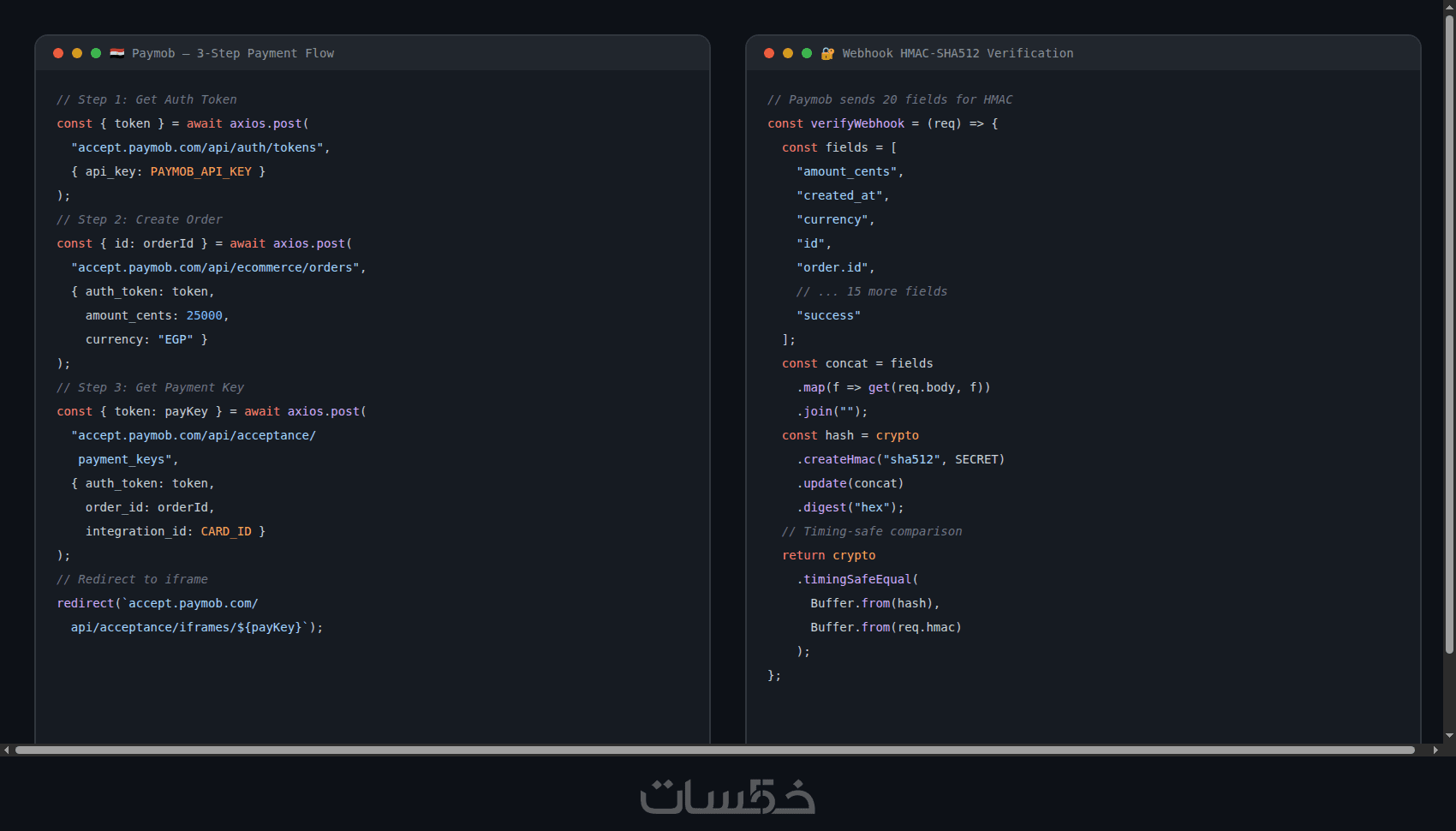This screenshot has width=1456, height=831.
Task: Click the "Webhook HMAC-SHA512 Verification" title
Action: point(958,53)
